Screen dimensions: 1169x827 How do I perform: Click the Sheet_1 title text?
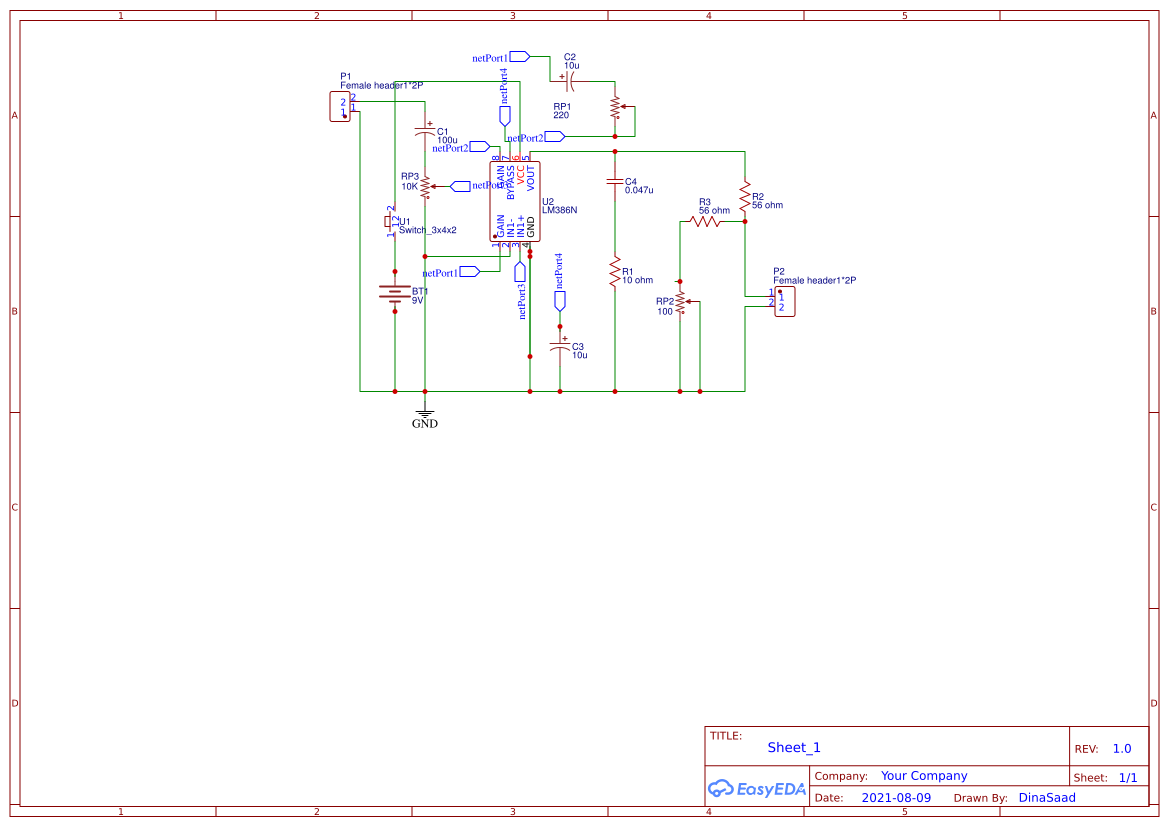pos(793,747)
